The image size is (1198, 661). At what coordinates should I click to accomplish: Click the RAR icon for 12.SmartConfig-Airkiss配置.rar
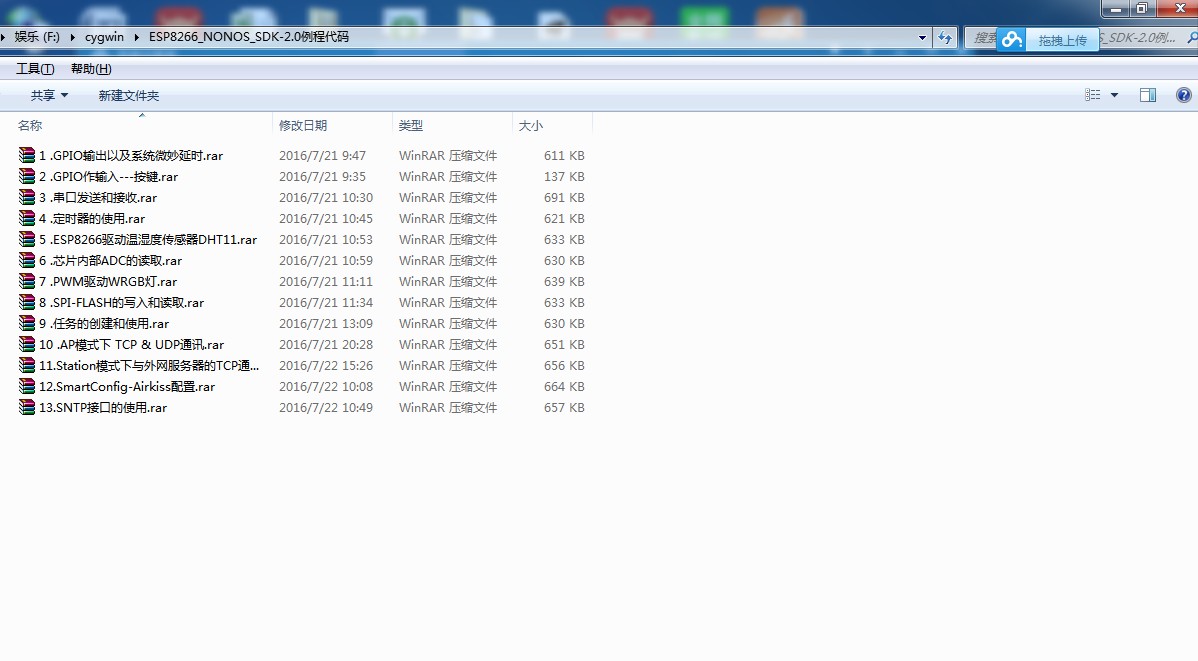(x=28, y=387)
